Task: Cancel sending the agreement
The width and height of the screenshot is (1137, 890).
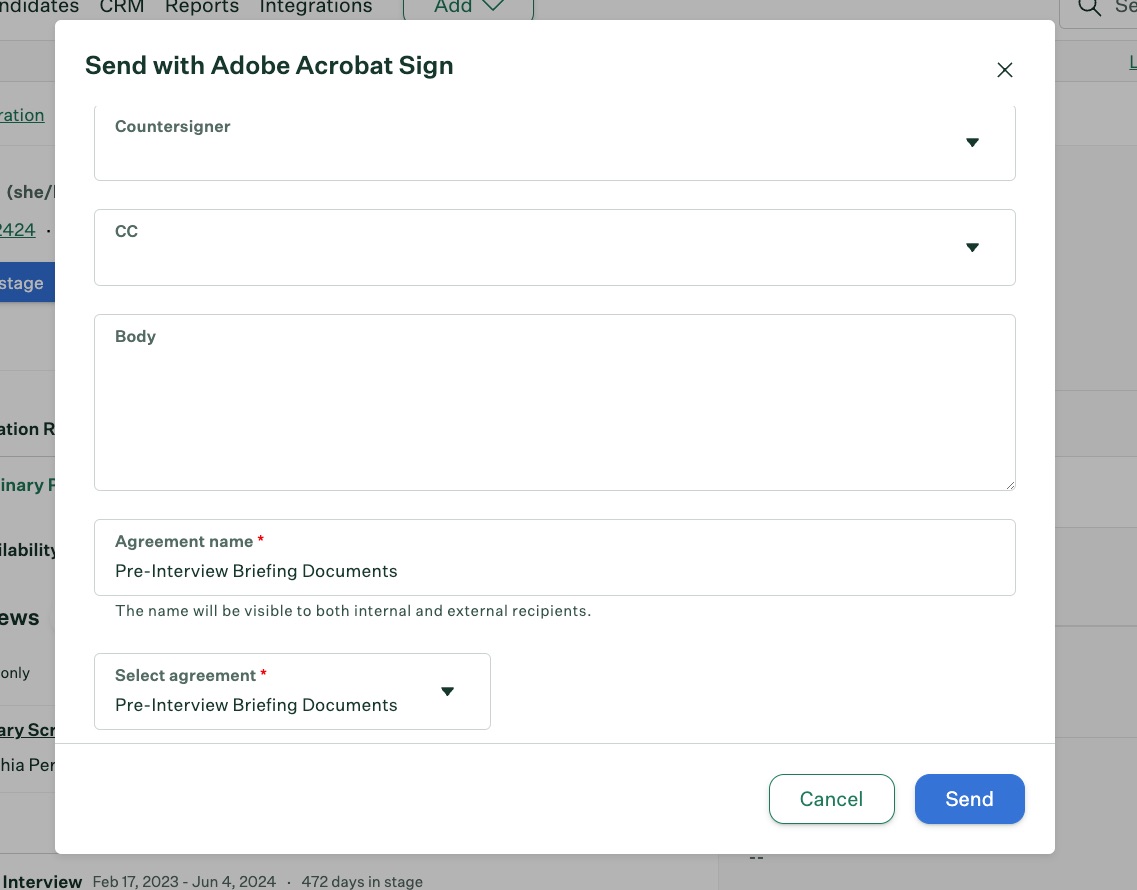Action: [x=832, y=799]
